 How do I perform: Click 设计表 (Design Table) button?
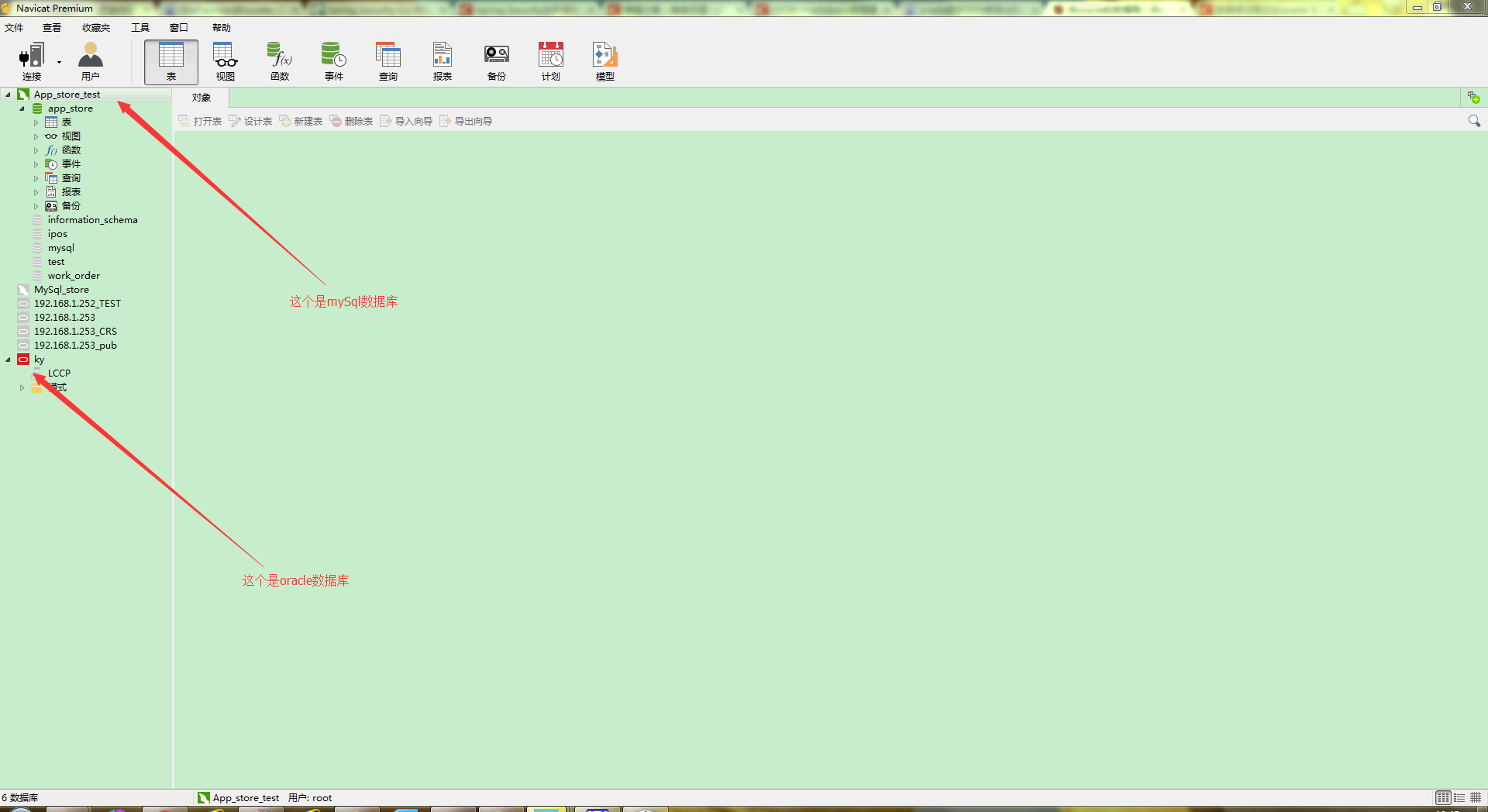point(250,121)
